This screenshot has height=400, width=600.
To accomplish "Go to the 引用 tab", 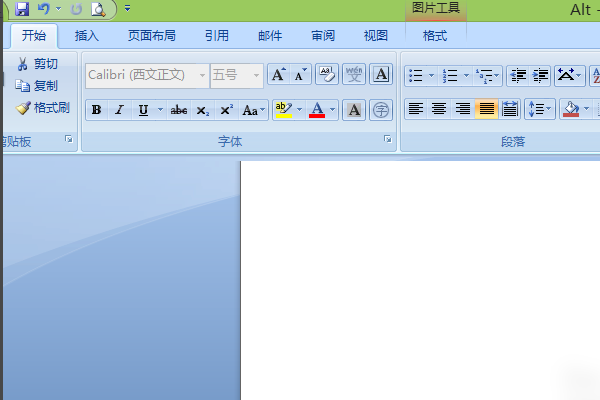I will pos(217,36).
